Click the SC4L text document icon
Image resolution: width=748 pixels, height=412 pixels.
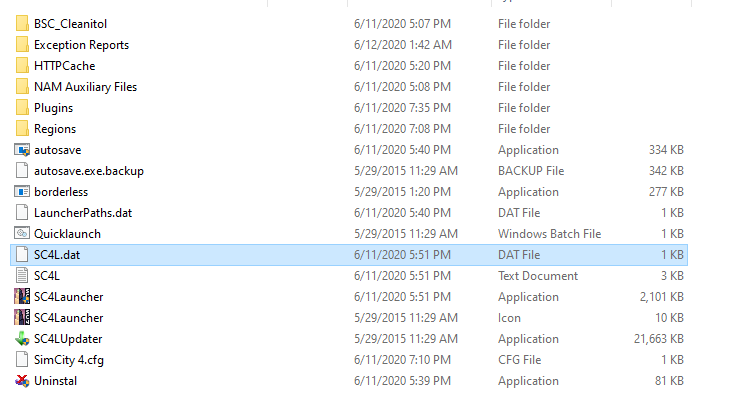22,276
